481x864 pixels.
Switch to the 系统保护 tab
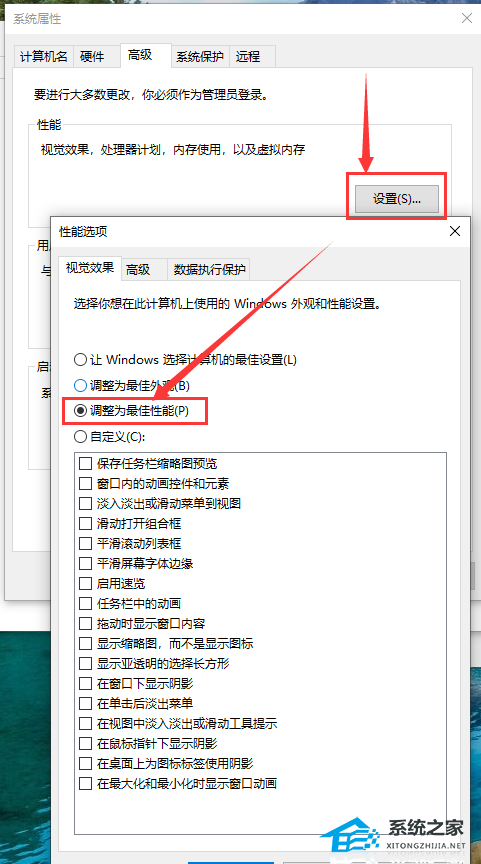[199, 56]
